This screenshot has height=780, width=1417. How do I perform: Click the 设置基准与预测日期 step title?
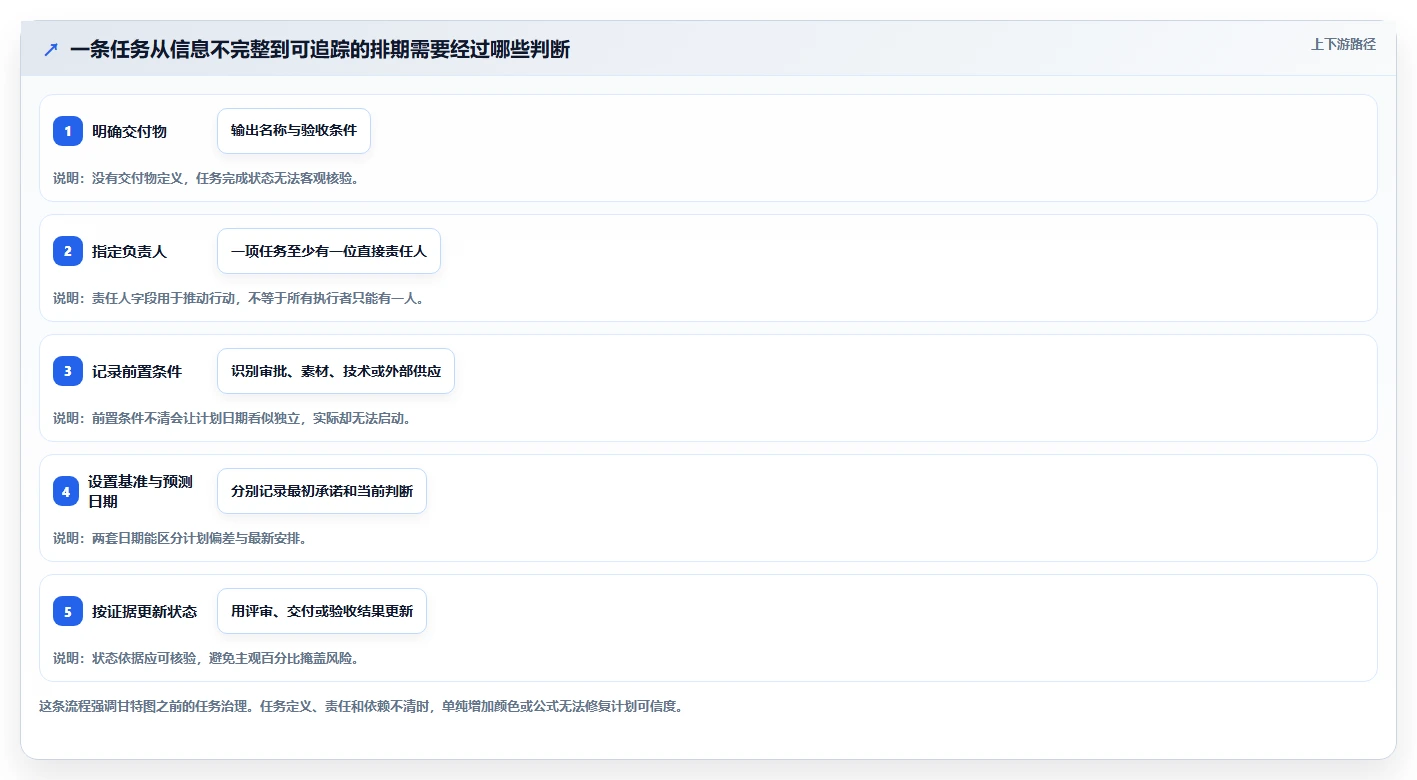(x=140, y=491)
